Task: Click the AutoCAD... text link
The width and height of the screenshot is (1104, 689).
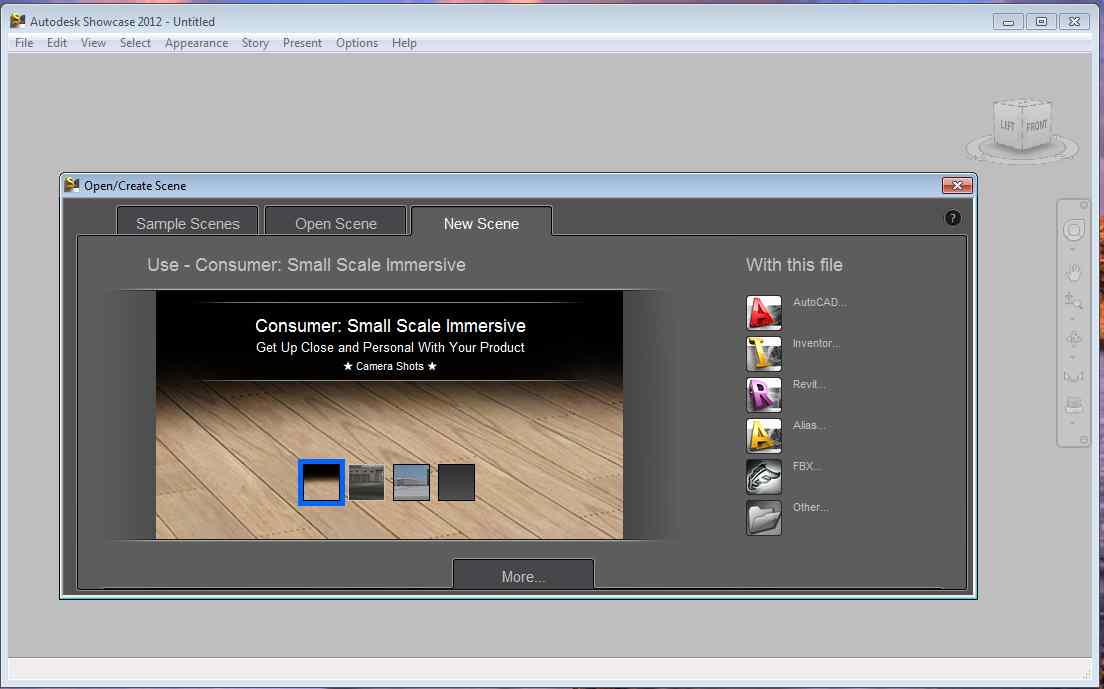Action: (x=820, y=302)
